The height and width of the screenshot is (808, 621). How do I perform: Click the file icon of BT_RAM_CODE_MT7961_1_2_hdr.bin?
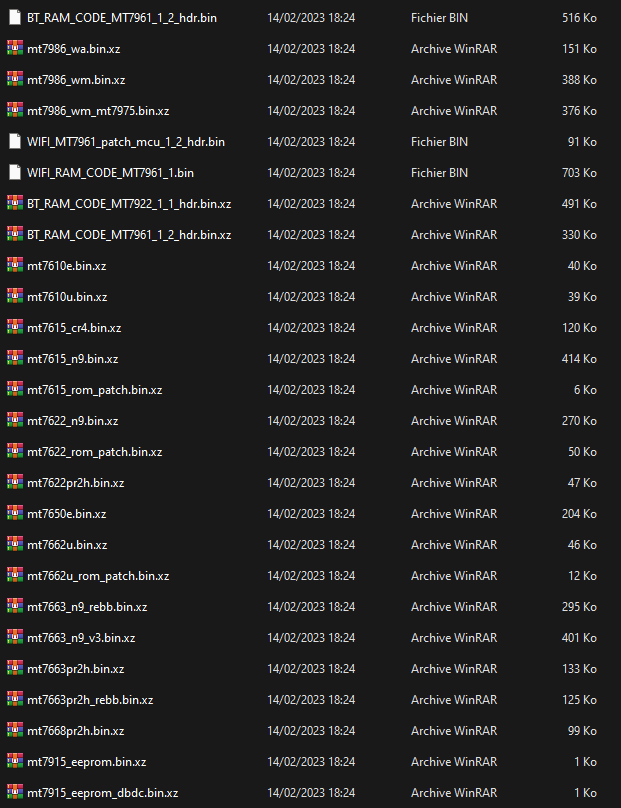(14, 18)
